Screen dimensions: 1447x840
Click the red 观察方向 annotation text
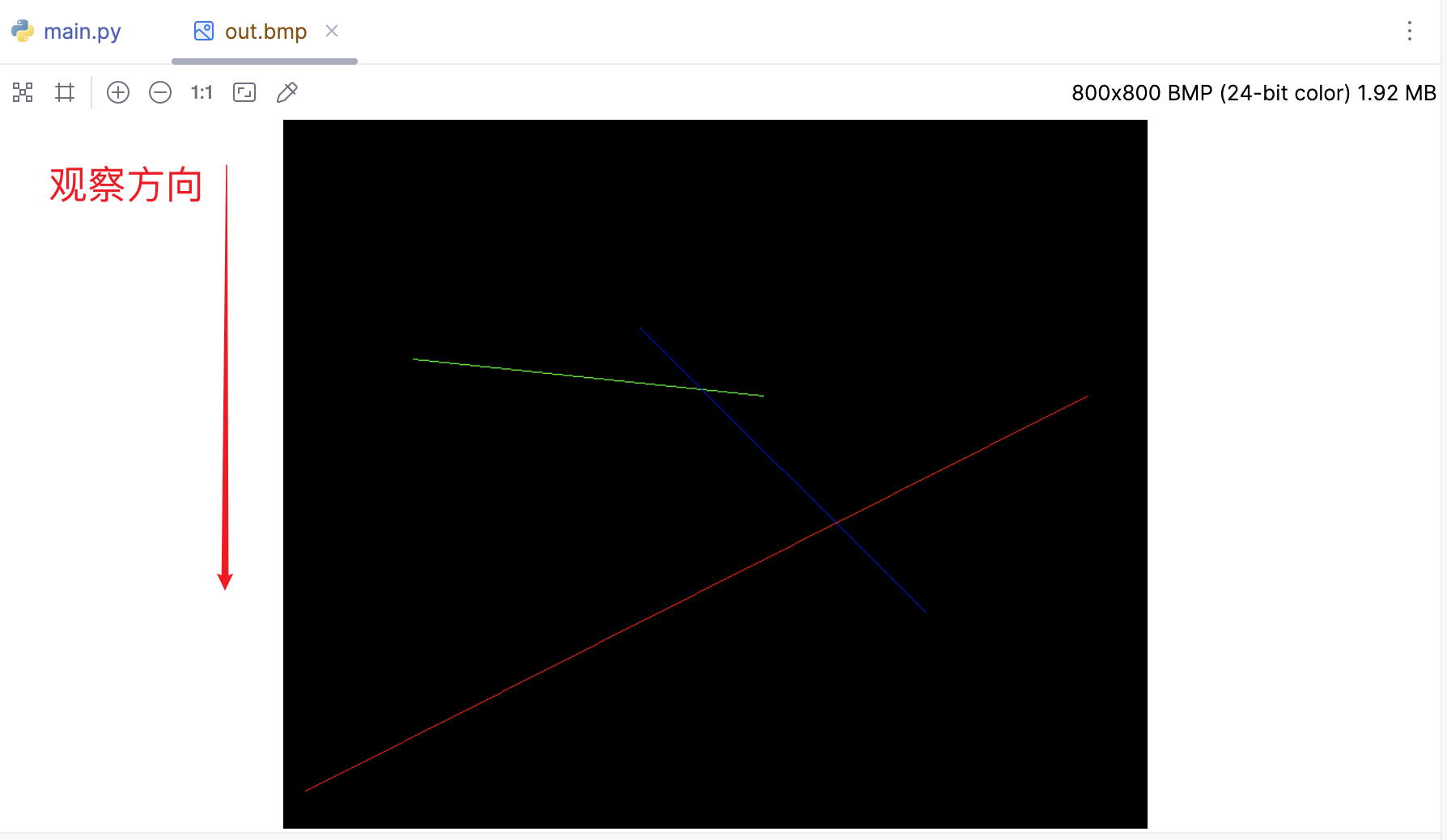point(125,185)
